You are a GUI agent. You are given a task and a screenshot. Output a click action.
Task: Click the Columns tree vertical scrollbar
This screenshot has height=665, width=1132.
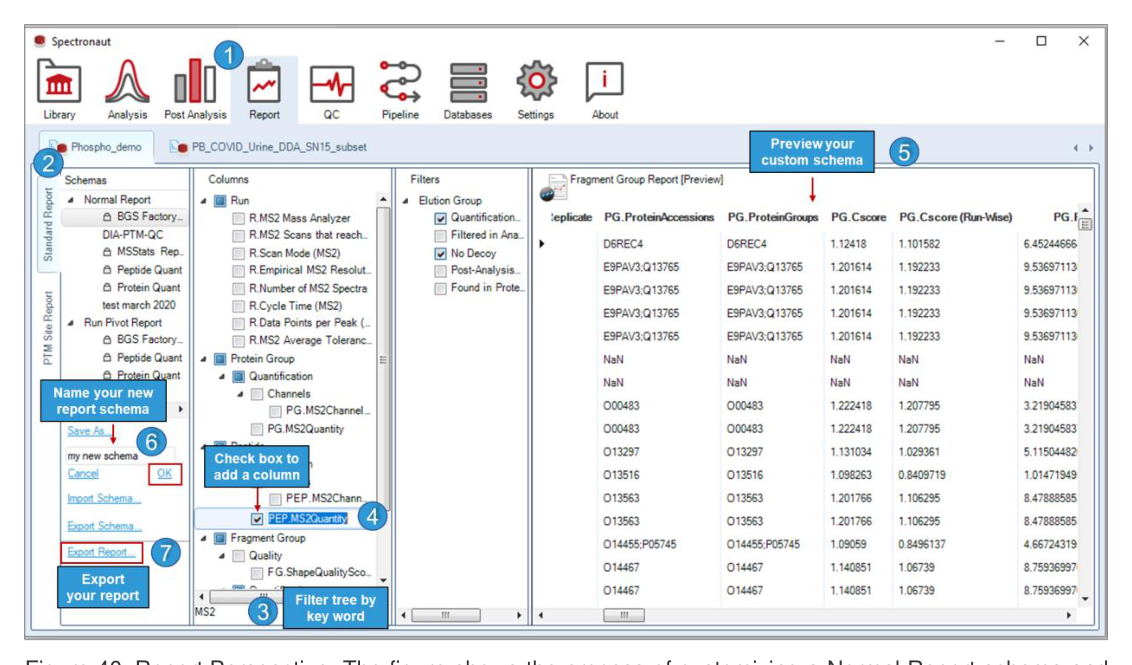pyautogui.click(x=383, y=360)
